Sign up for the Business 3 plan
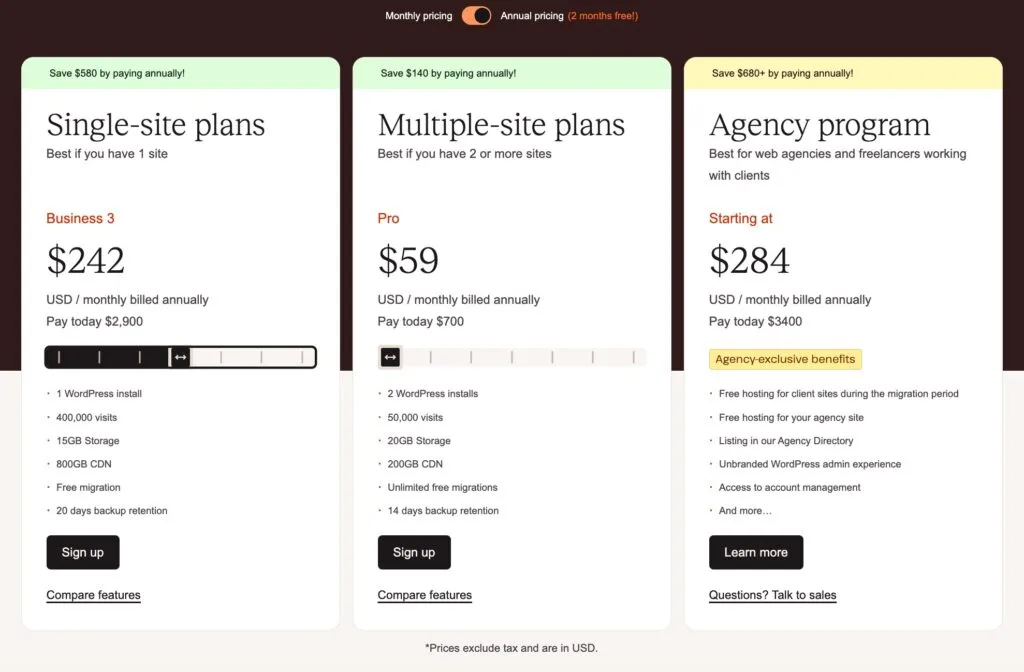The width and height of the screenshot is (1024, 672). coord(82,552)
